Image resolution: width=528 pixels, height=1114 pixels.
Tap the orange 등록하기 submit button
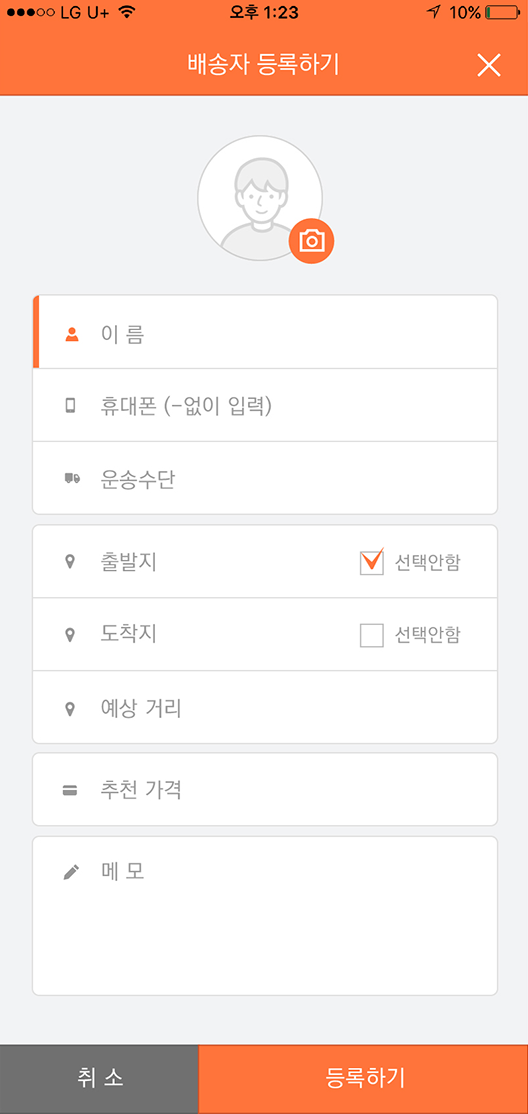[x=364, y=1079]
